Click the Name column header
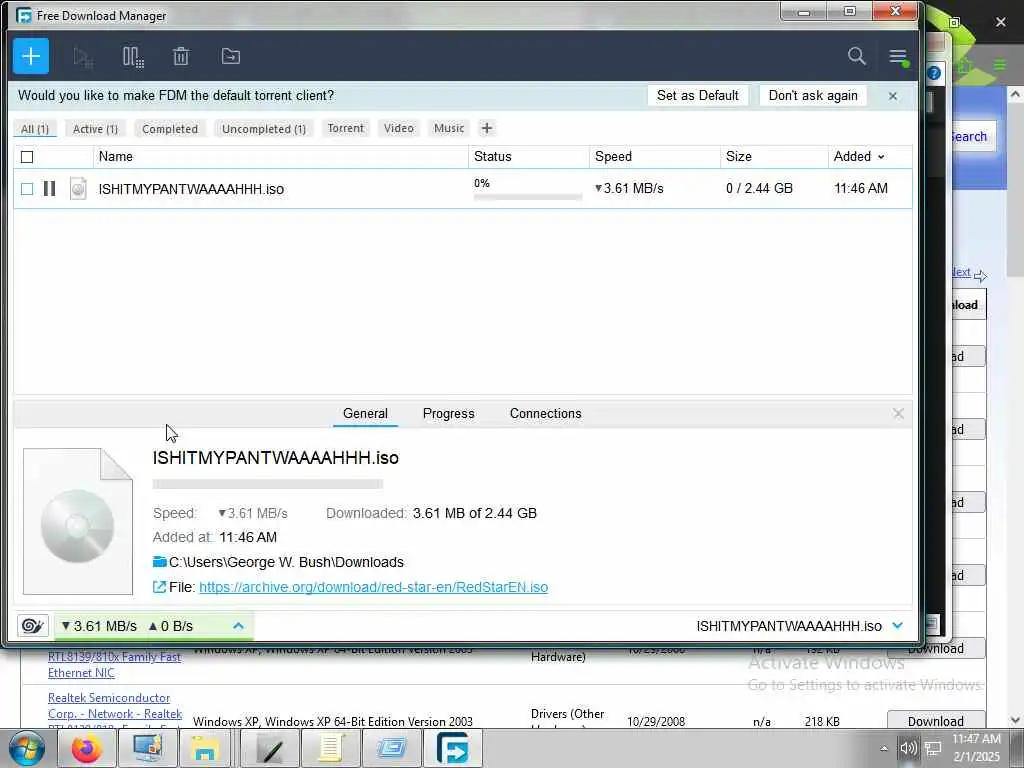Viewport: 1024px width, 768px height. [x=281, y=157]
